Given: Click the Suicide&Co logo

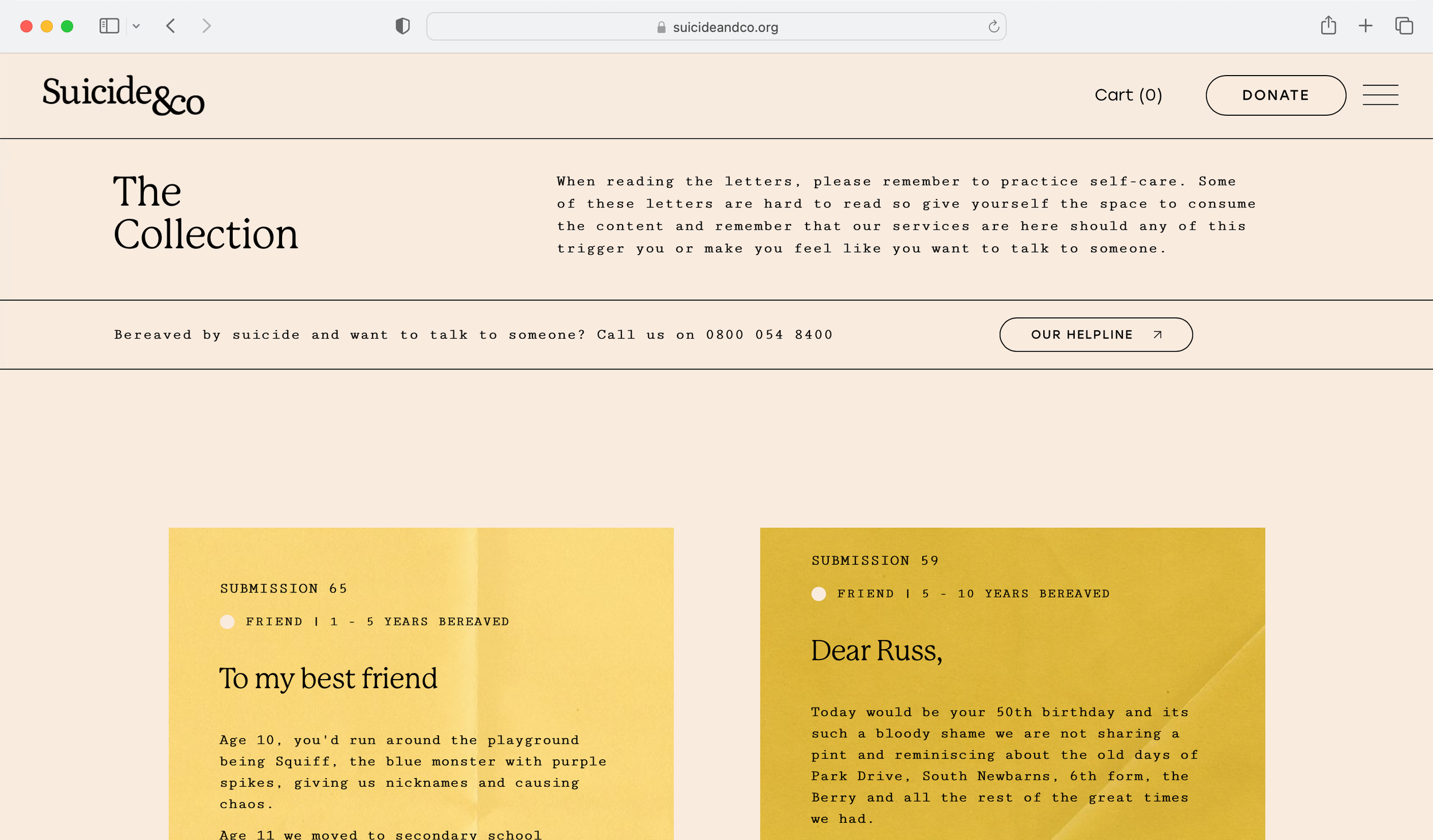Looking at the screenshot, I should [123, 95].
